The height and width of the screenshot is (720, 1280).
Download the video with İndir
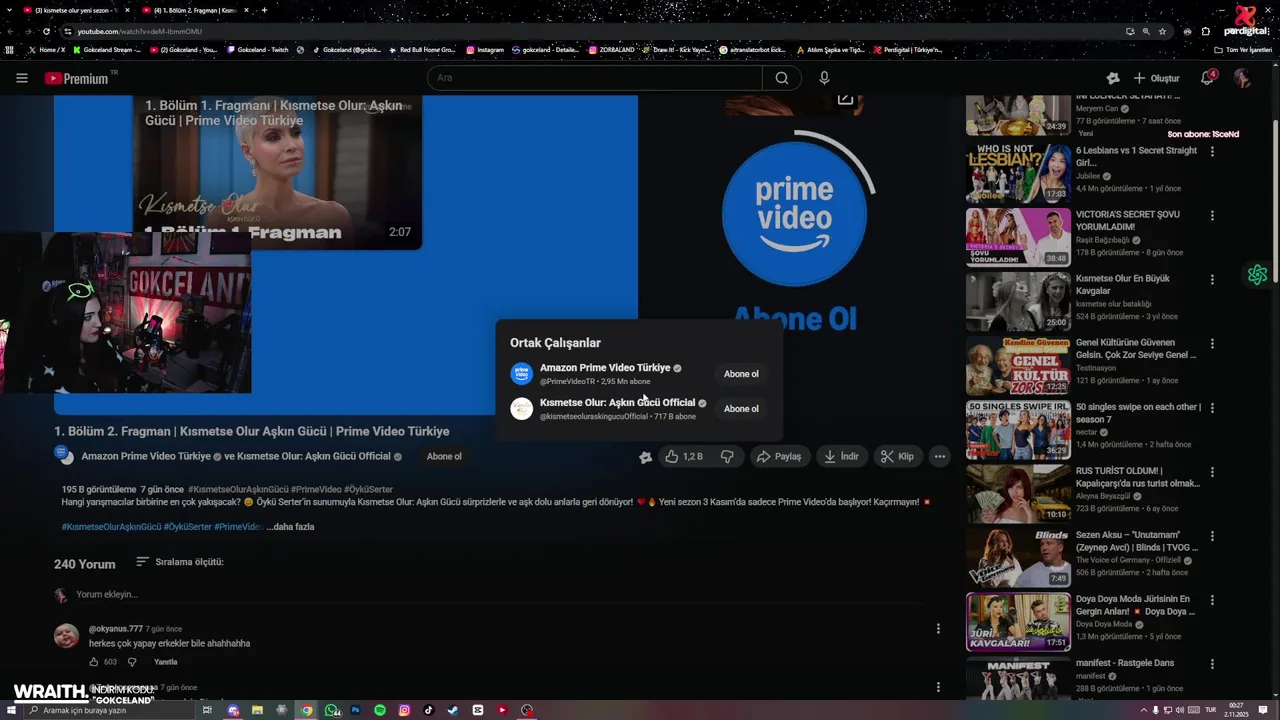click(x=841, y=456)
